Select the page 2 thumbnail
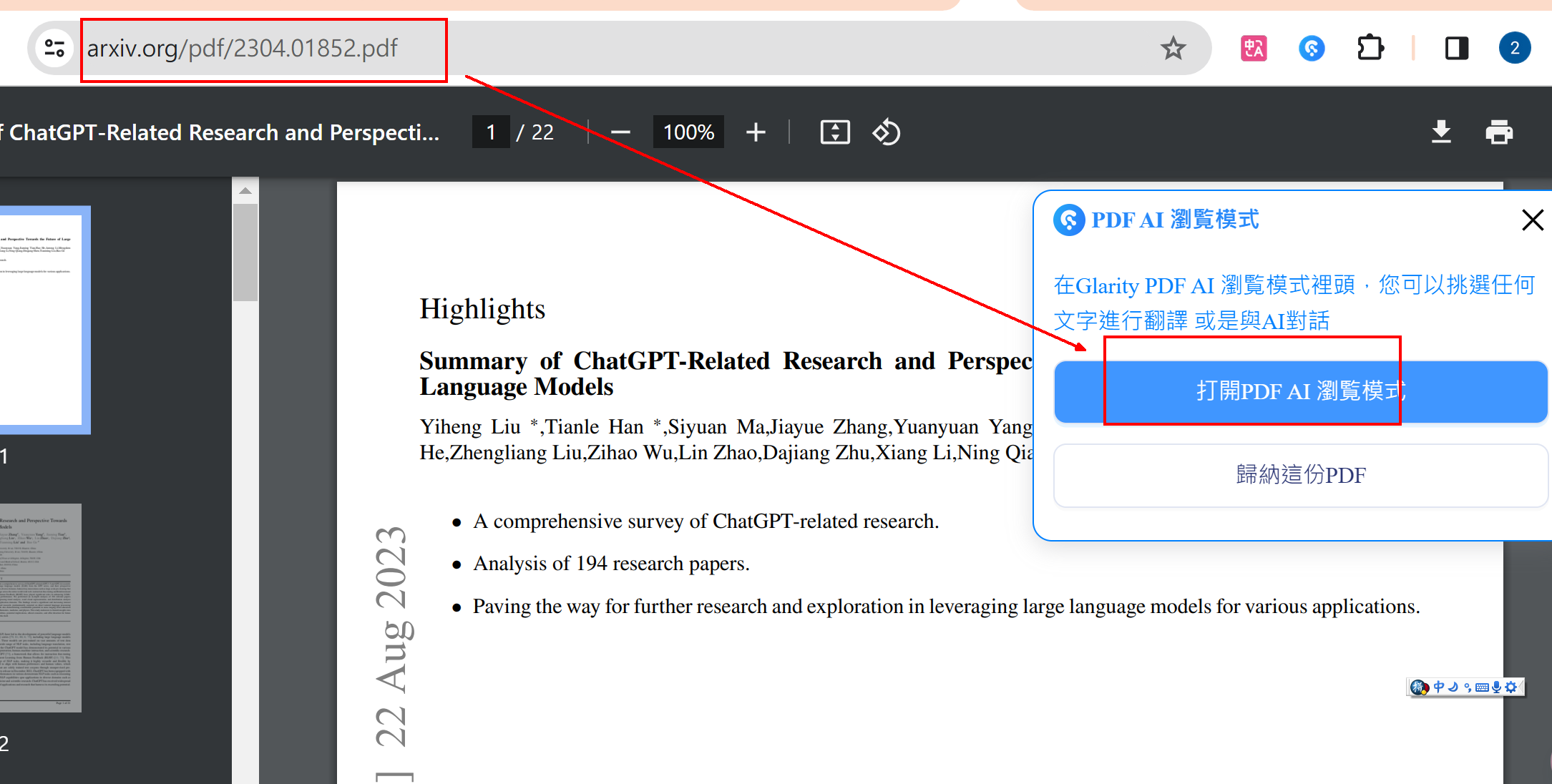Screen dimensions: 1552x784 pyautogui.click(x=40, y=608)
